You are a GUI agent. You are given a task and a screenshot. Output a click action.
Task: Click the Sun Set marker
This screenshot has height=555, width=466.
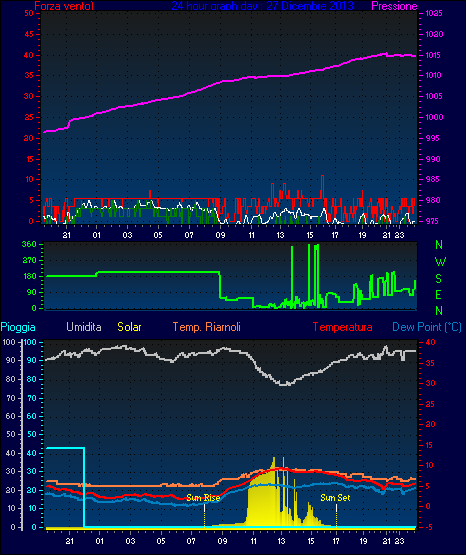(x=335, y=498)
